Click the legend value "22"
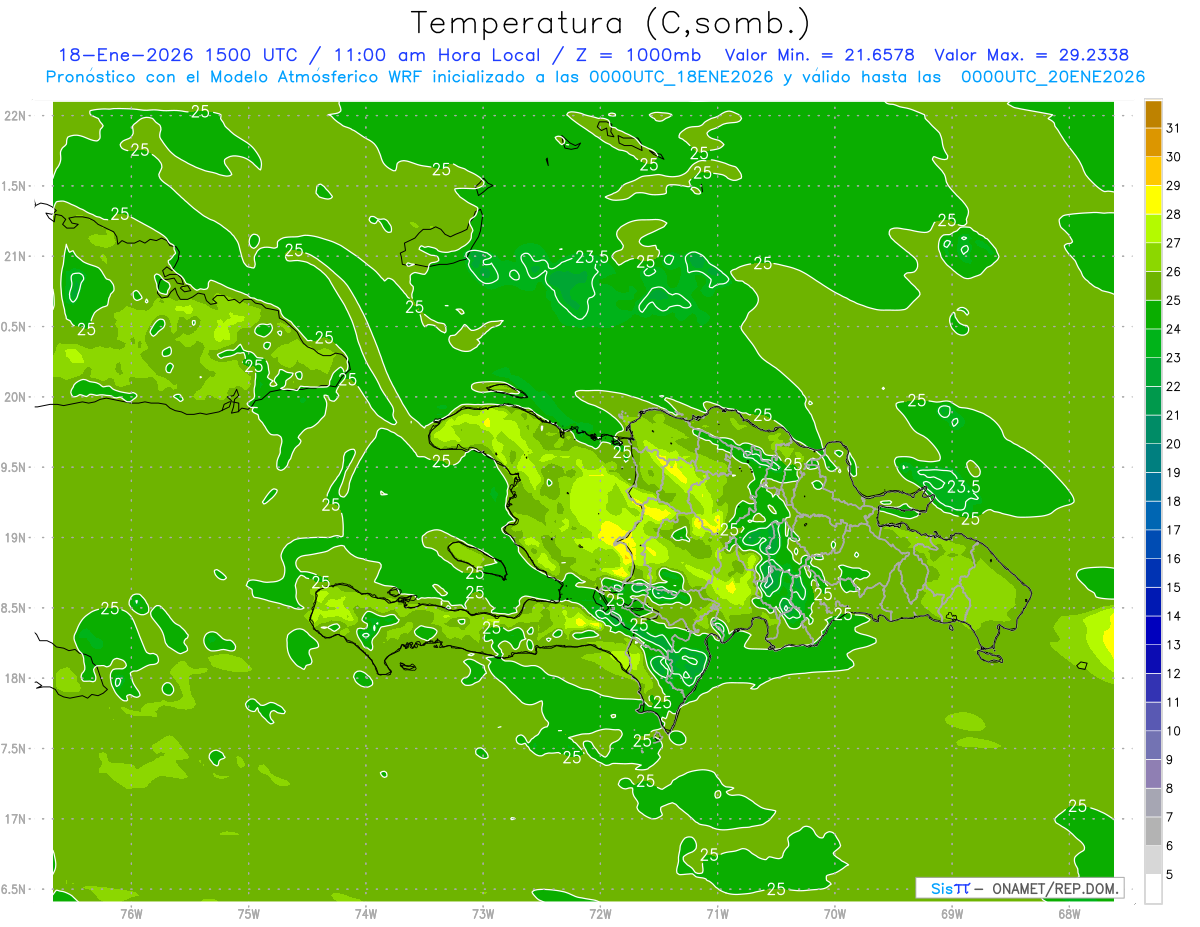1200x927 pixels. [1173, 386]
